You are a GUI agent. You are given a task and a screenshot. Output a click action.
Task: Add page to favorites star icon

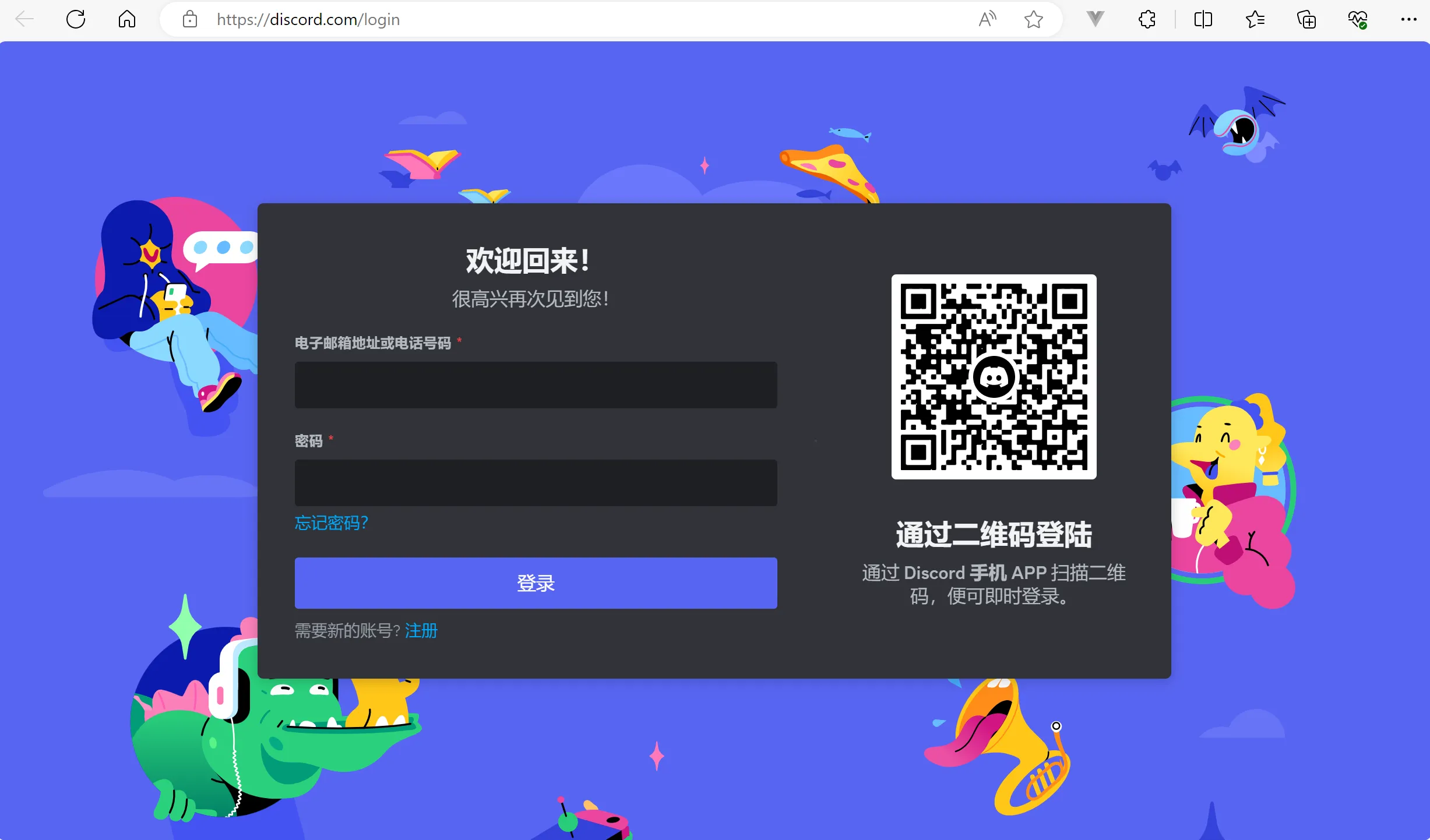tap(1033, 19)
